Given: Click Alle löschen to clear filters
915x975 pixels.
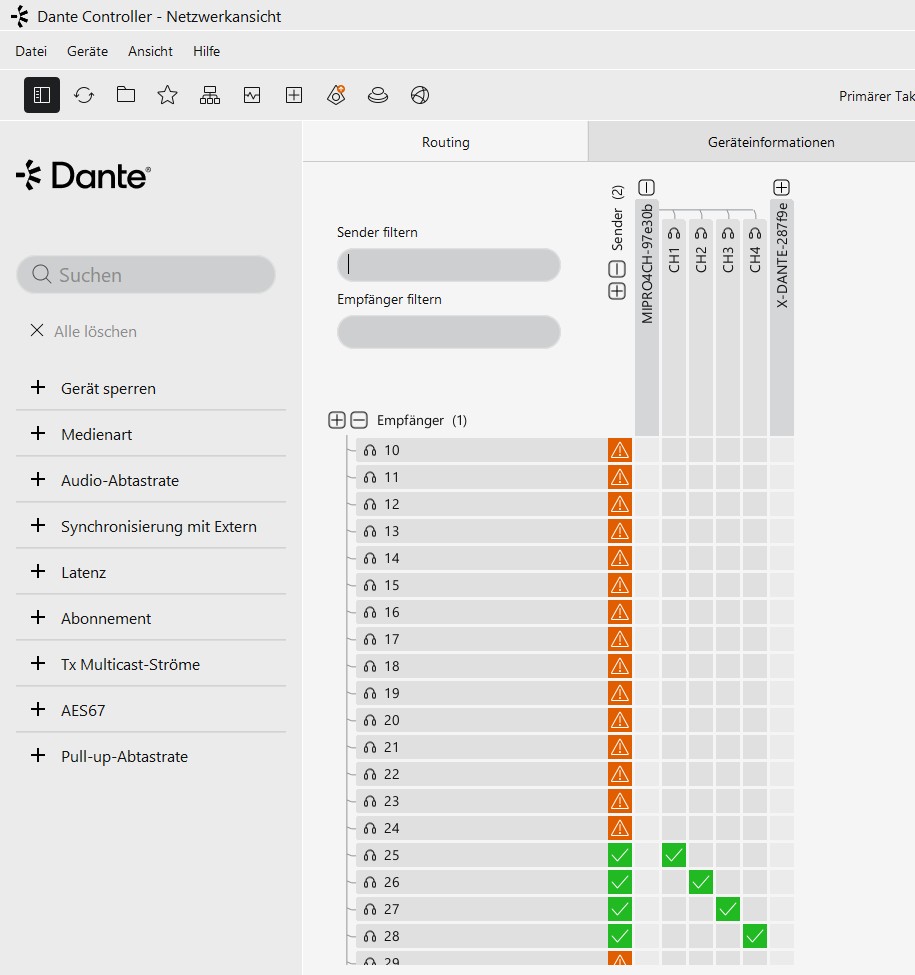Looking at the screenshot, I should click(83, 331).
